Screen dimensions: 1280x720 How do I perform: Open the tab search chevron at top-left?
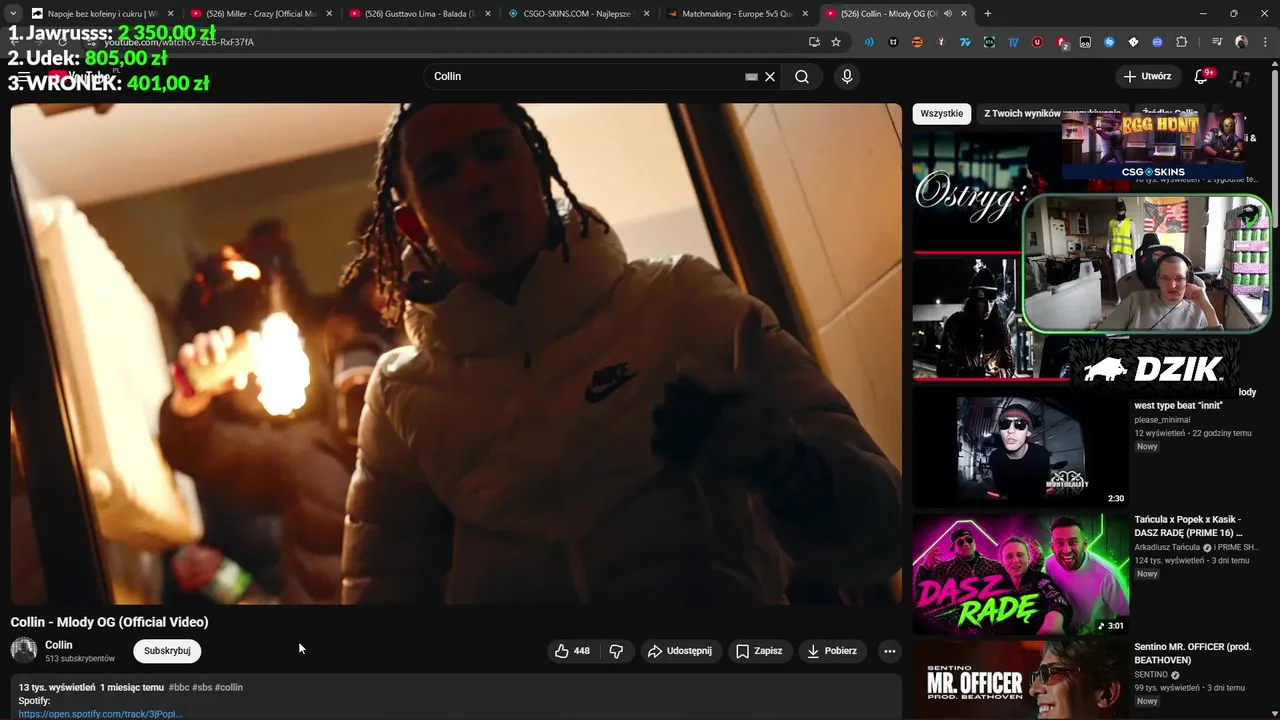(x=13, y=14)
